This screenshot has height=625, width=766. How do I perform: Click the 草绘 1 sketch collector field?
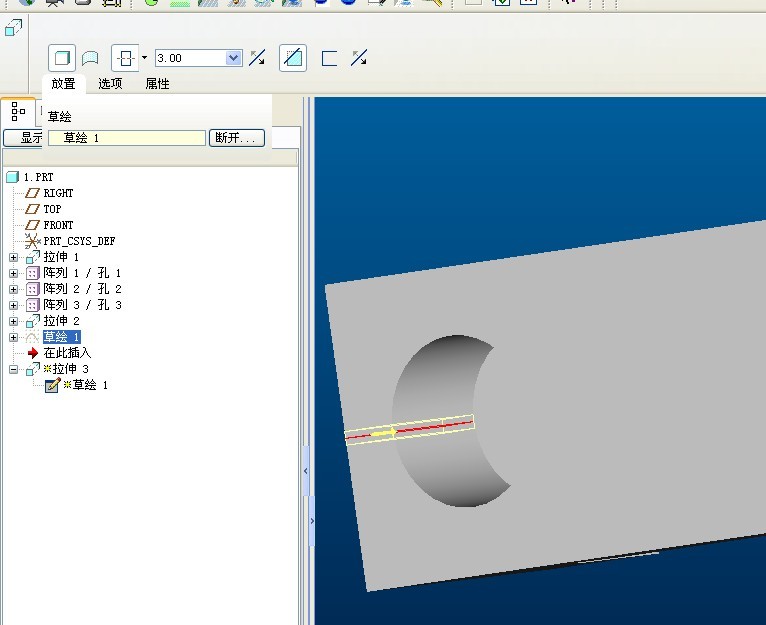(127, 138)
